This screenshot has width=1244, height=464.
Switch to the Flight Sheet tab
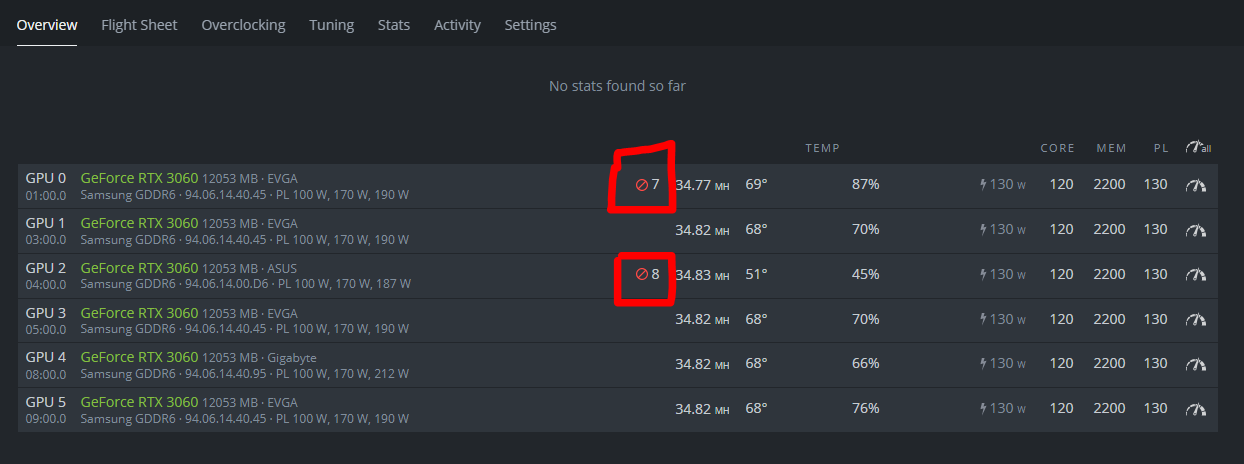(139, 25)
